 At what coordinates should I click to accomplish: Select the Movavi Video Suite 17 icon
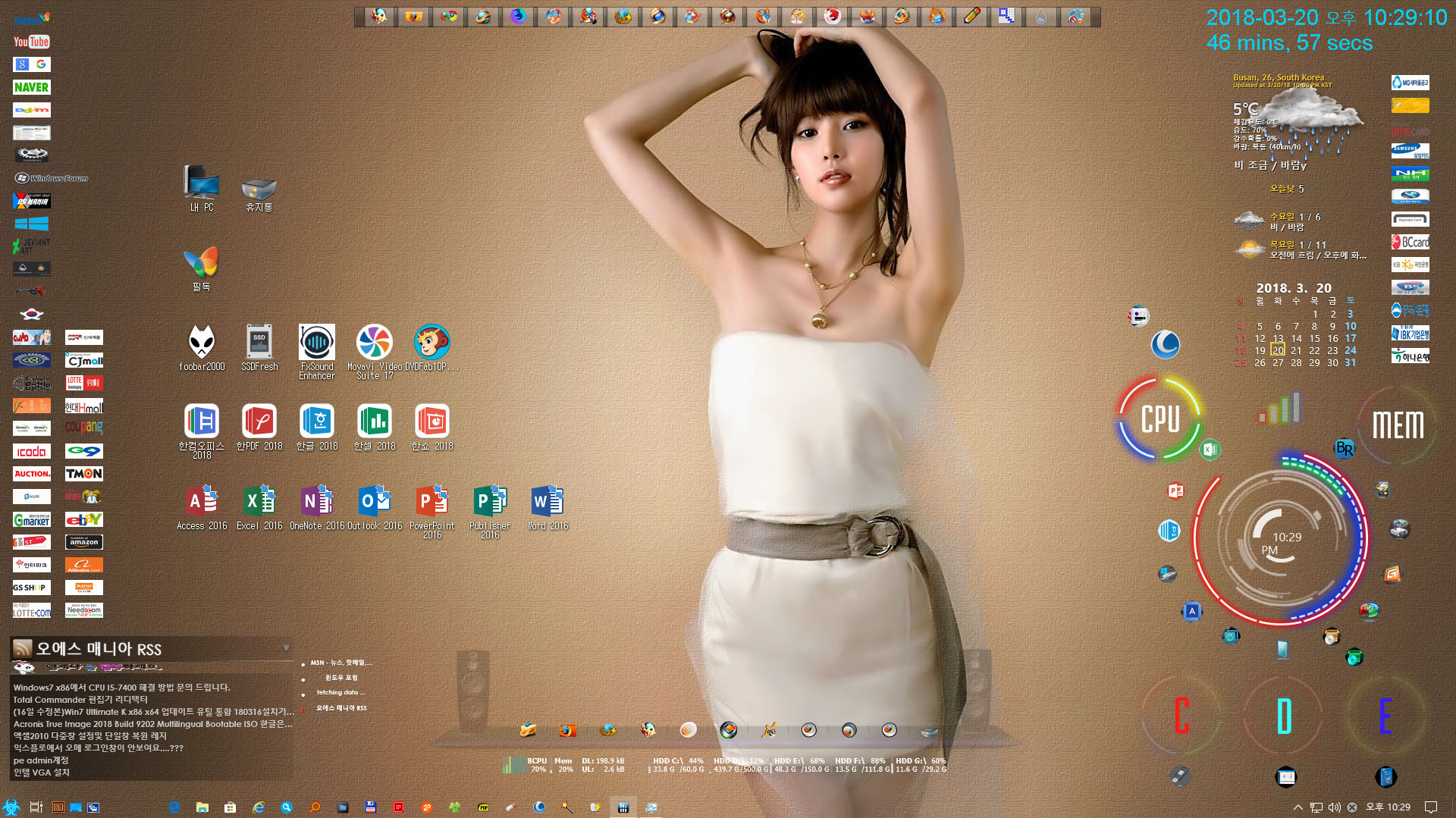pos(375,352)
